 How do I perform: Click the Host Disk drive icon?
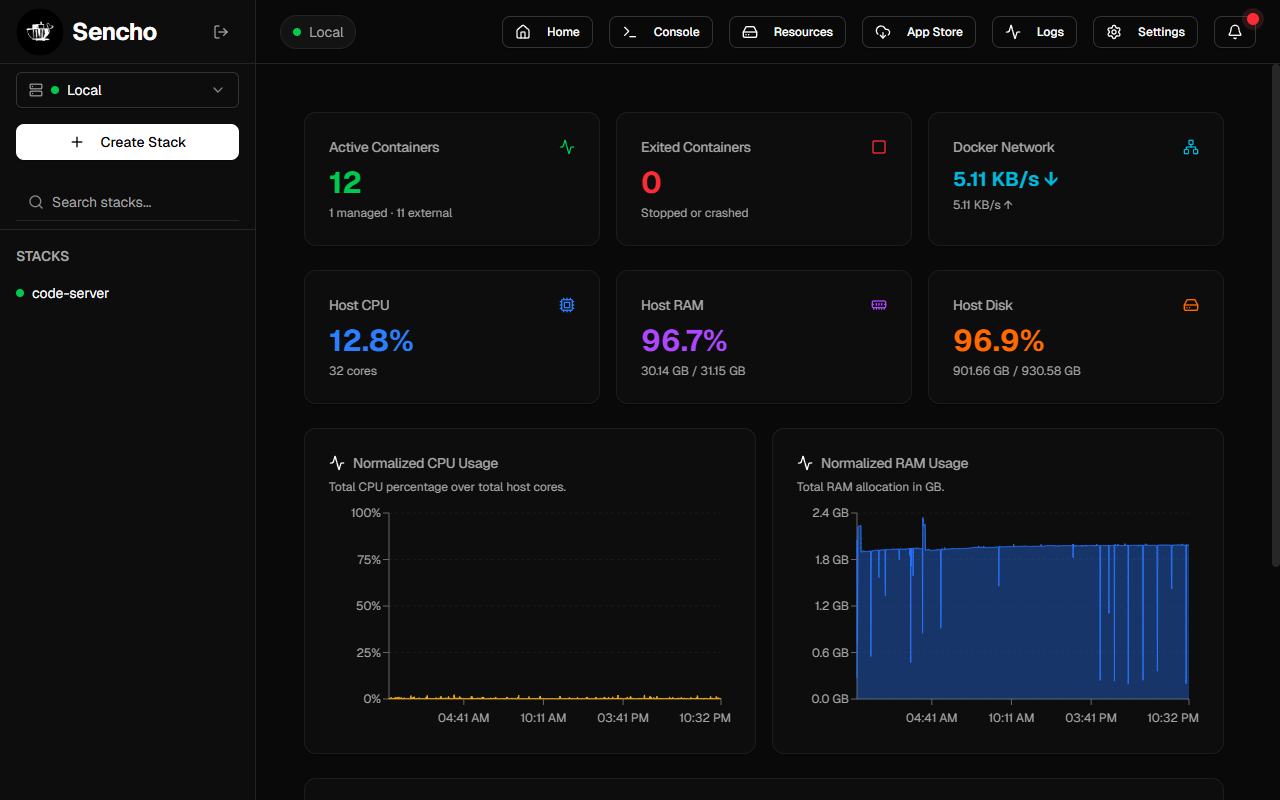coord(1191,305)
